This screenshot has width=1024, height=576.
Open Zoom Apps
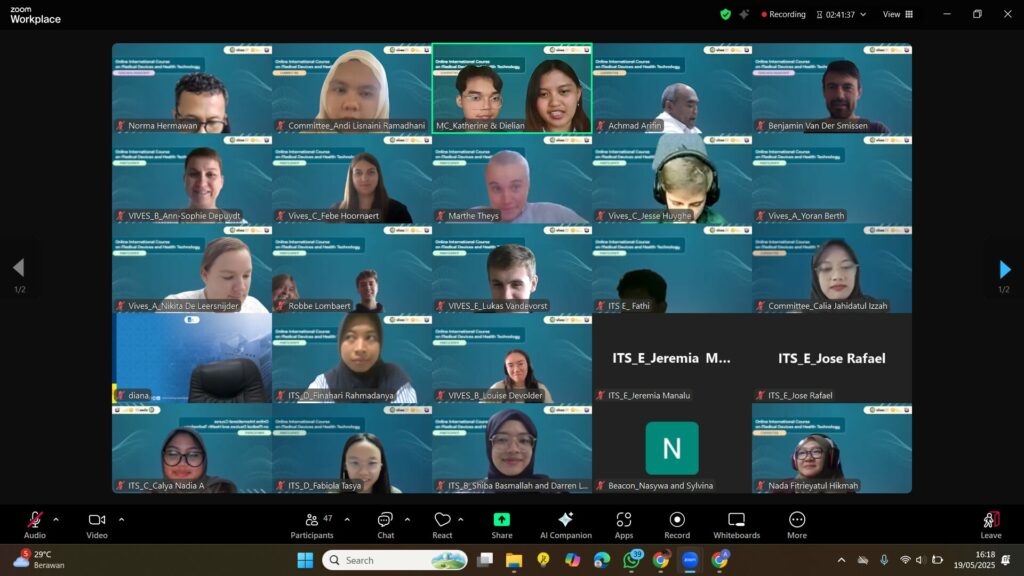(x=624, y=524)
